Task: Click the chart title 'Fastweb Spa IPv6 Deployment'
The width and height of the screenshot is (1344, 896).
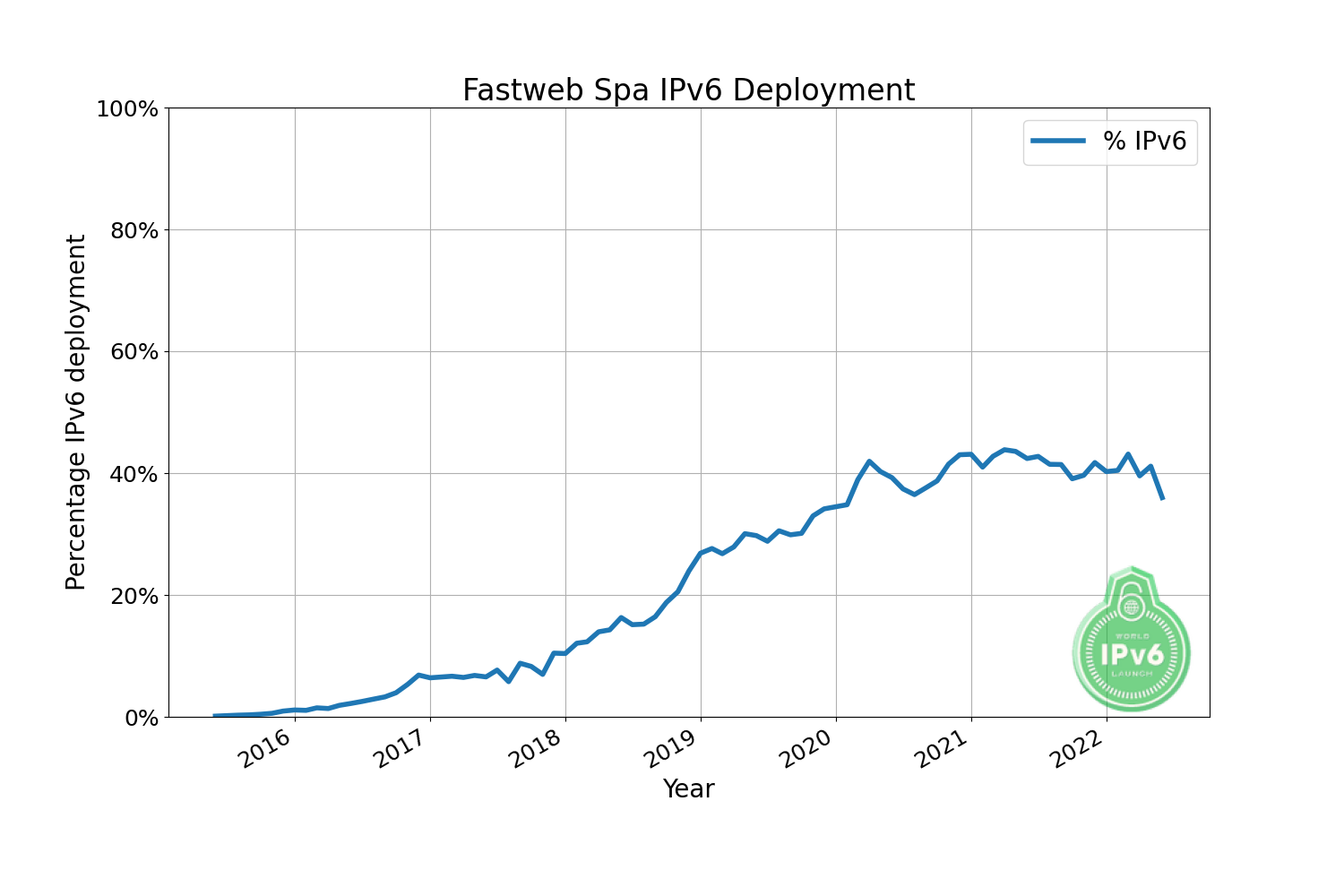Action: [688, 90]
